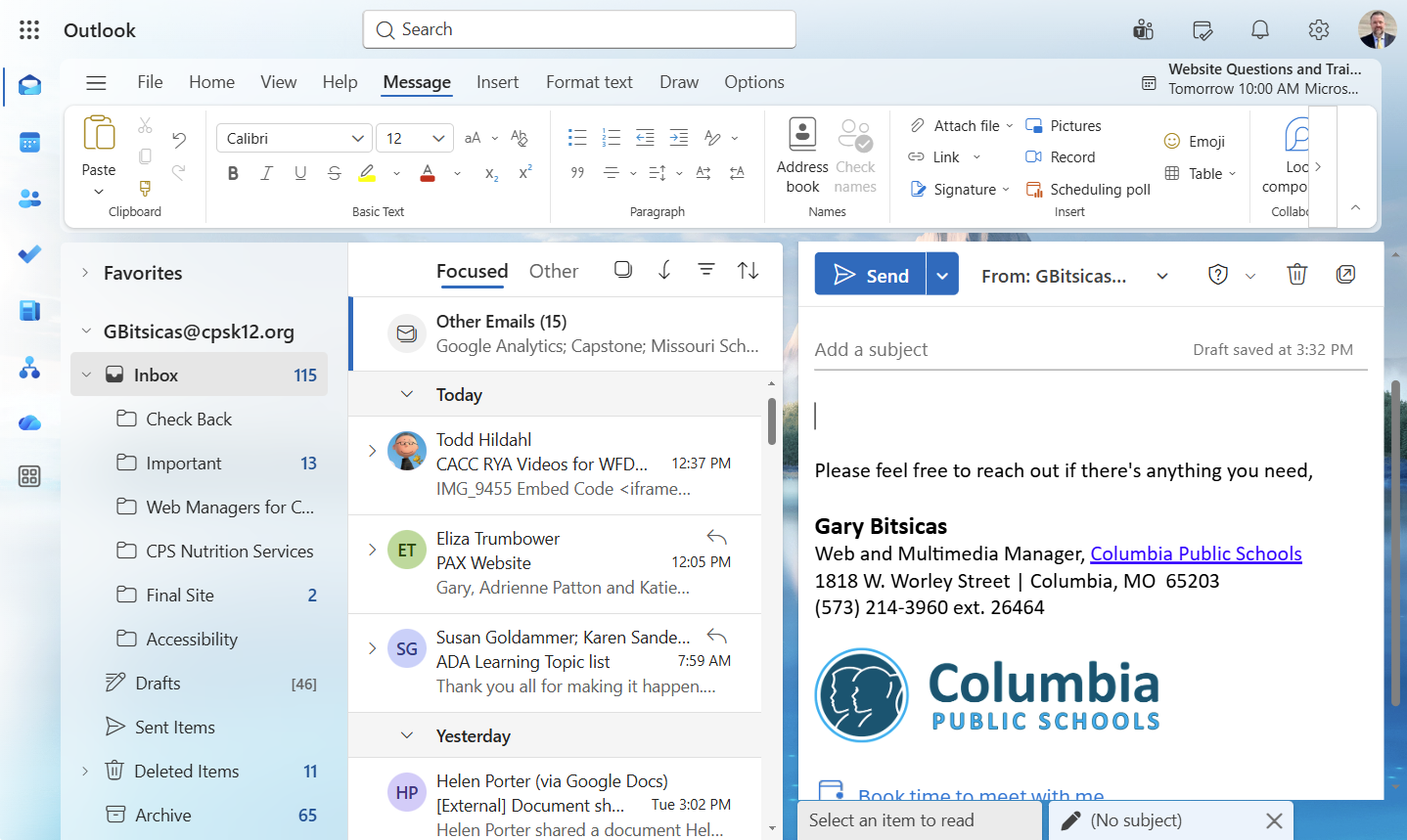This screenshot has width=1407, height=840.
Task: Click Scheduling poll button
Action: [x=1087, y=190]
